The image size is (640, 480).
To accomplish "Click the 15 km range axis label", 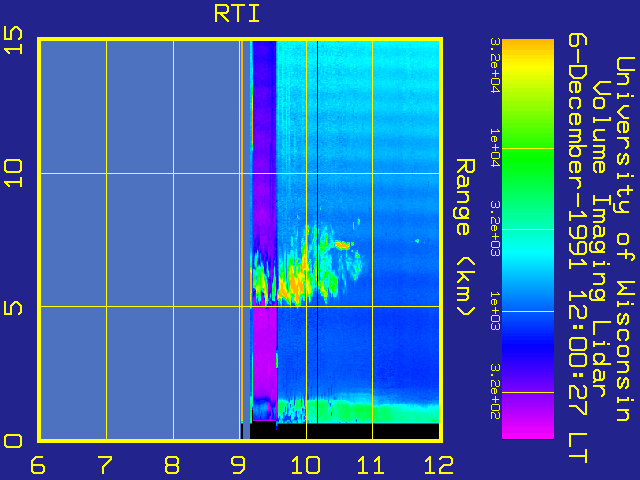I will tap(13, 40).
